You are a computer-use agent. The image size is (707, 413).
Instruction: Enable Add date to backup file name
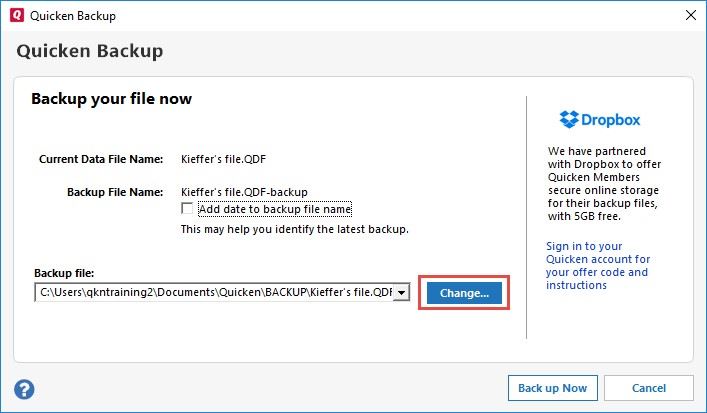[x=187, y=209]
